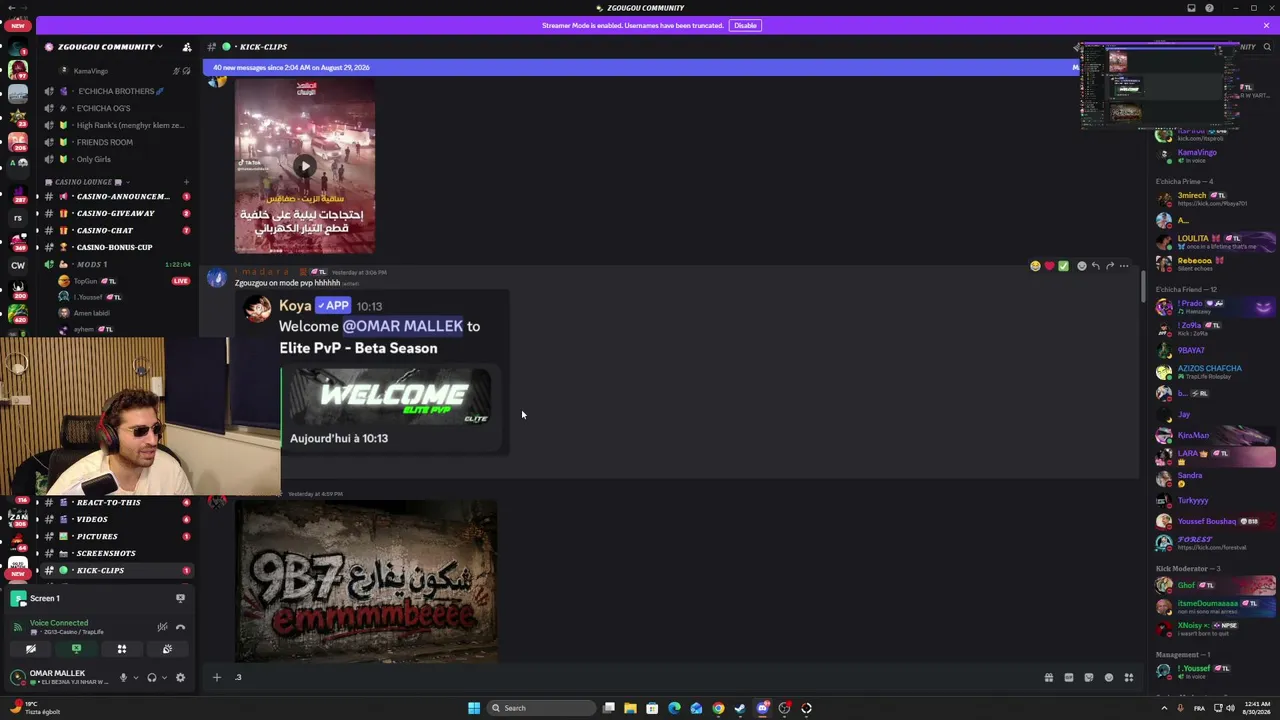Image resolution: width=1280 pixels, height=720 pixels.
Task: Add the laughing emoji reaction to the message
Action: 1035,266
